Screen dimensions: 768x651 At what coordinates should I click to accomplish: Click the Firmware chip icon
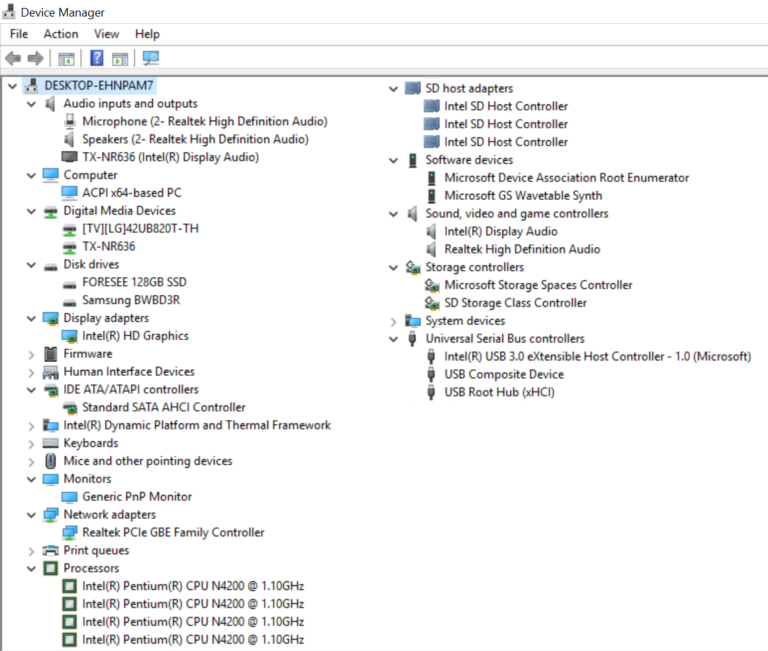[50, 354]
